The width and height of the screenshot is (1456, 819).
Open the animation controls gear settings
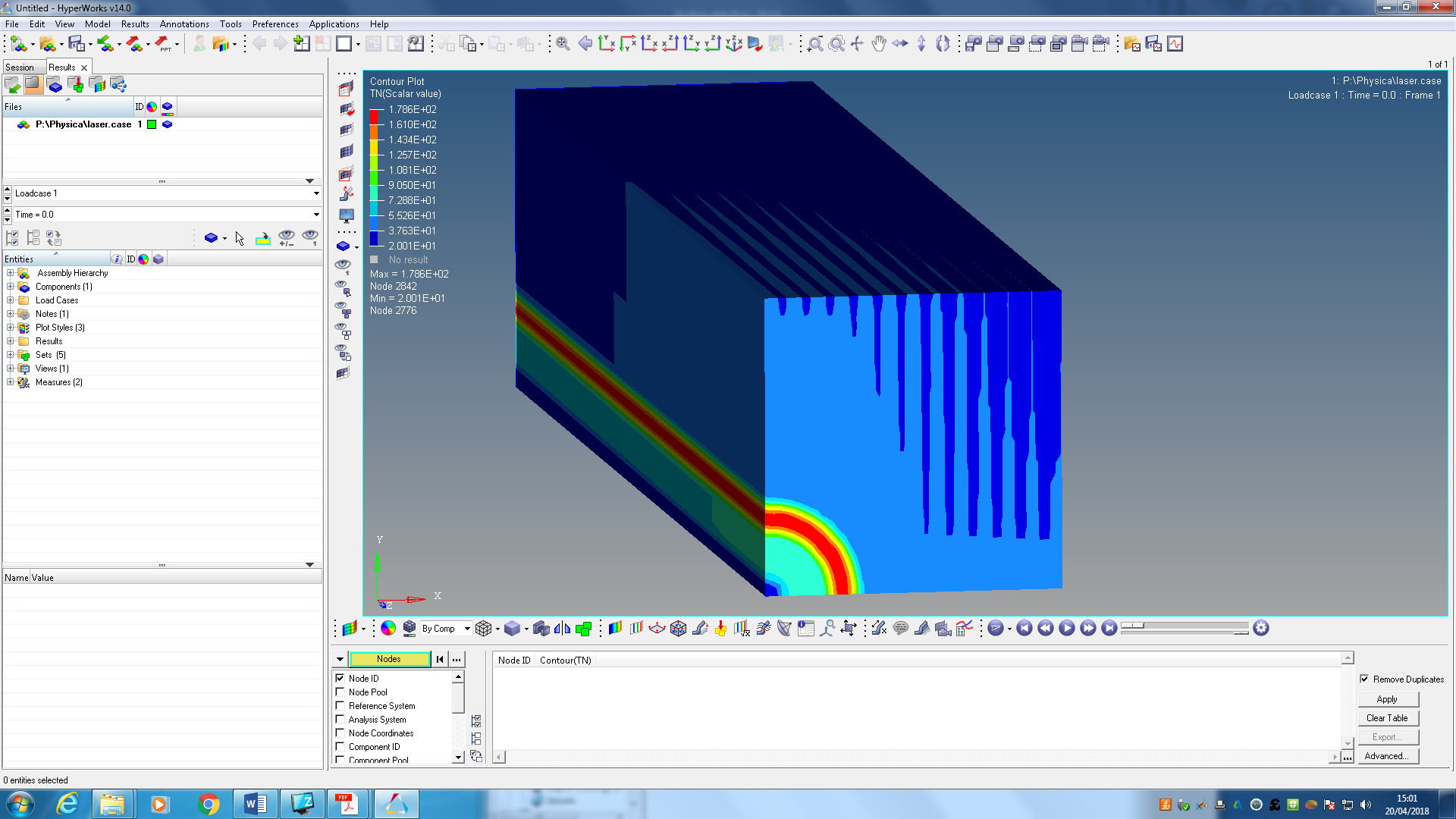pyautogui.click(x=1261, y=628)
